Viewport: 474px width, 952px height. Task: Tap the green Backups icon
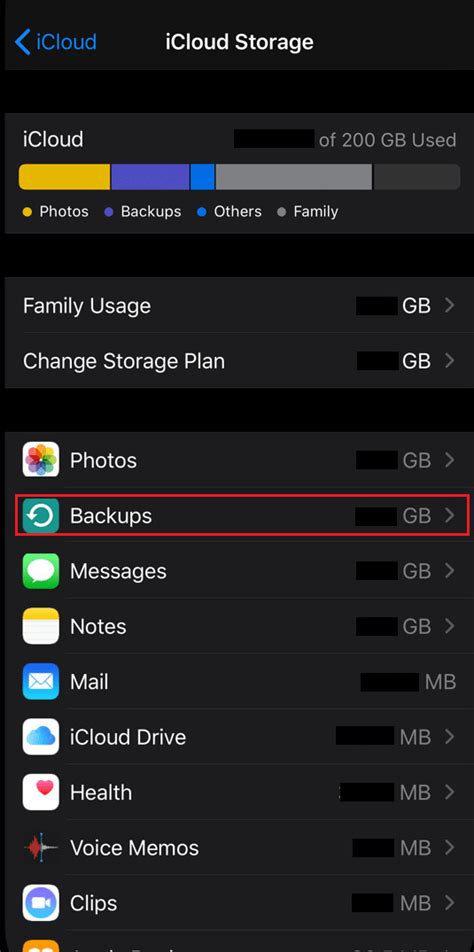(41, 515)
